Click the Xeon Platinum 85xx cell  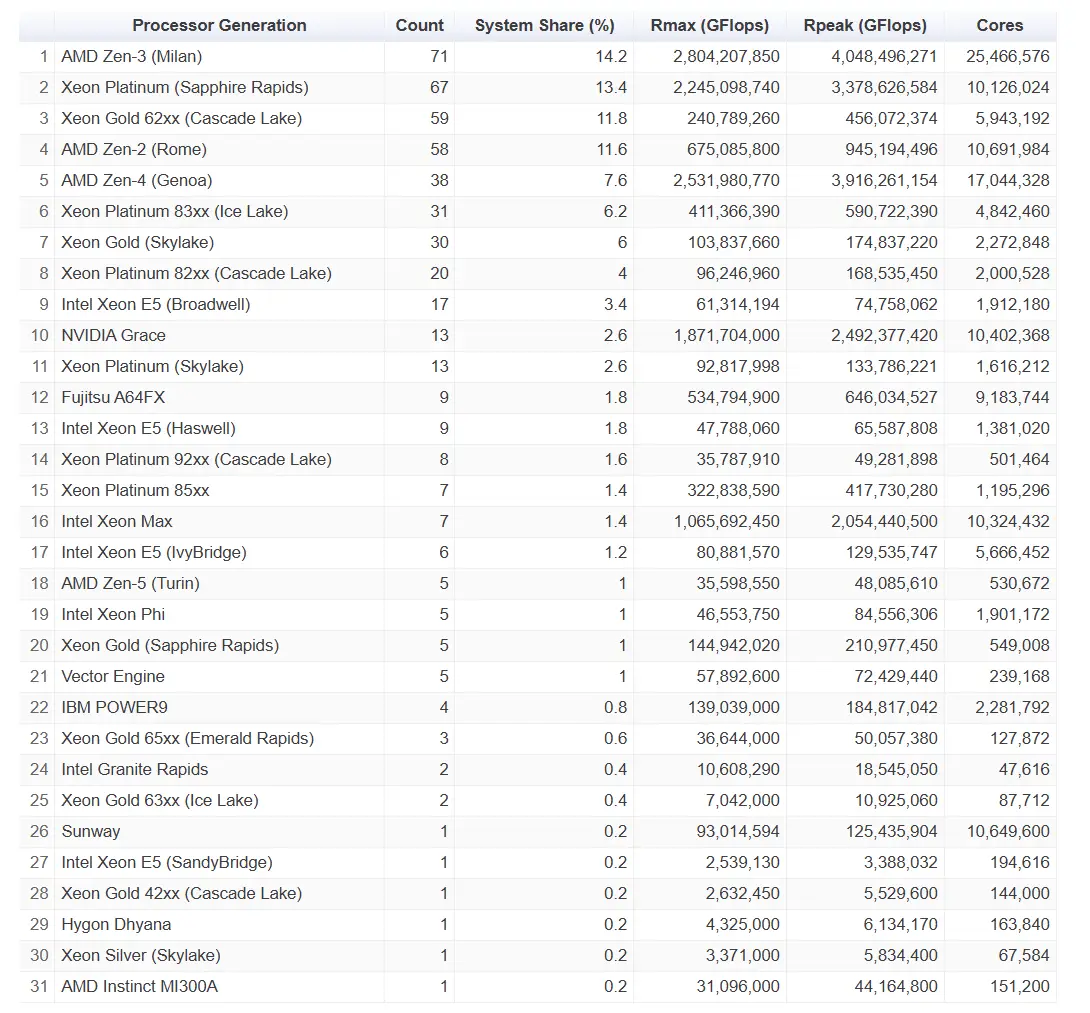[x=135, y=490]
